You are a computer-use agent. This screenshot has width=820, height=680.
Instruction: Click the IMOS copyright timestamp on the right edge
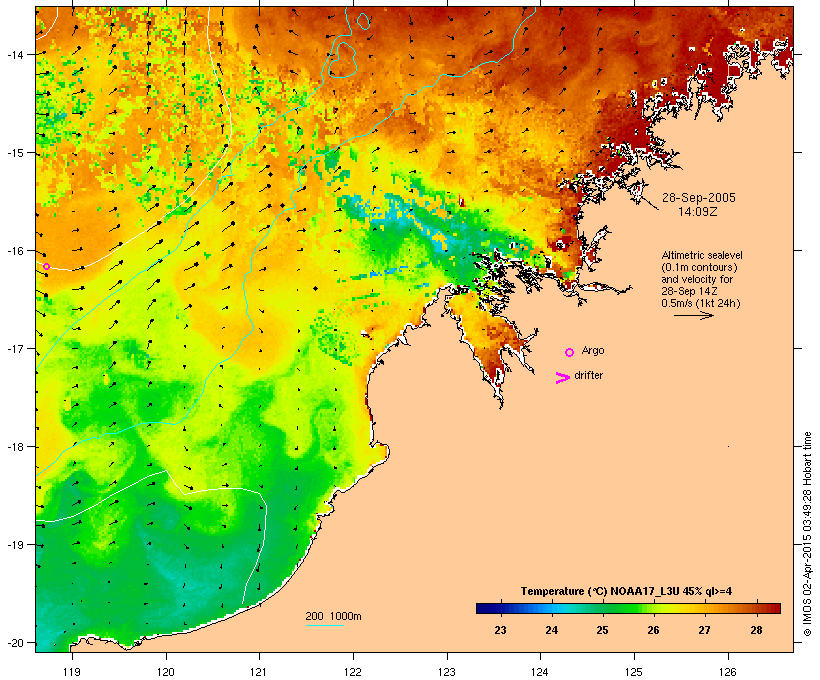(x=807, y=534)
